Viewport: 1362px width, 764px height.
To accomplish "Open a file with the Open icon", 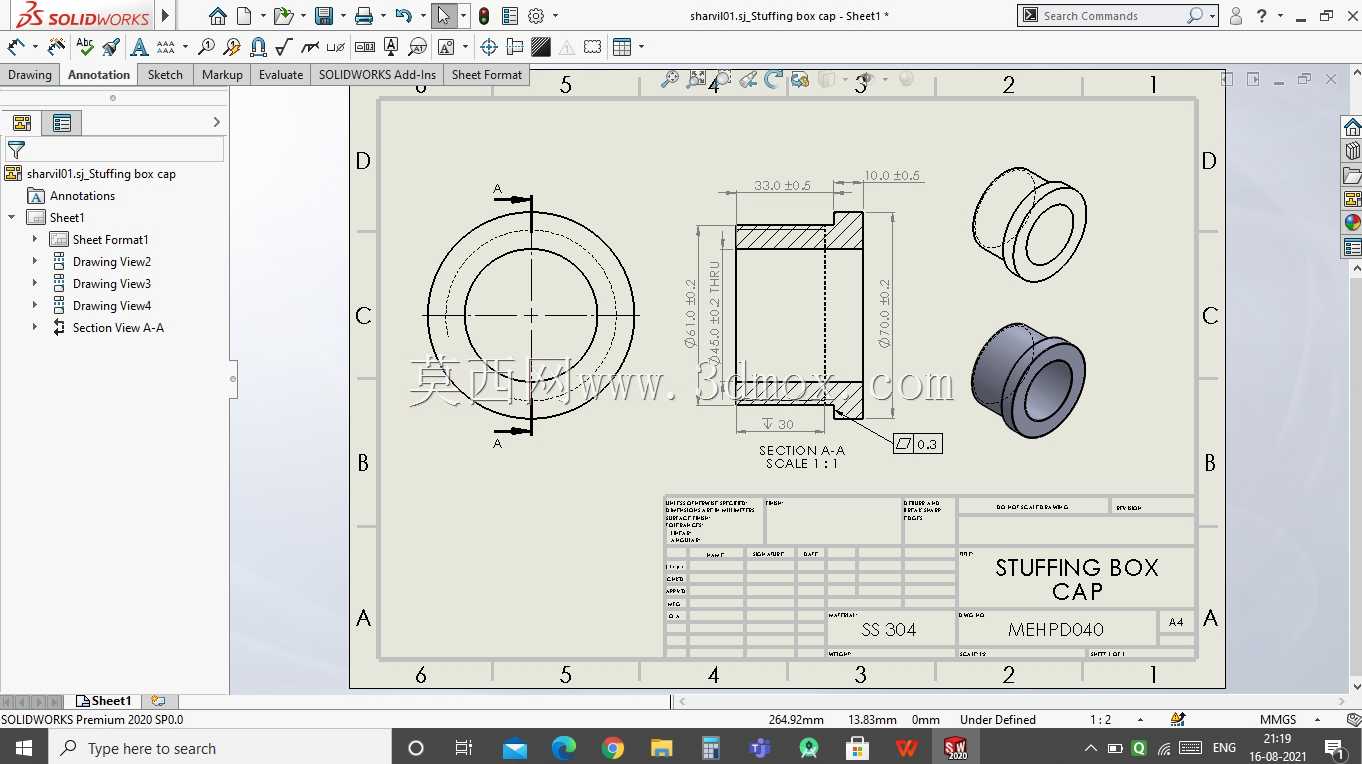I will coord(283,16).
